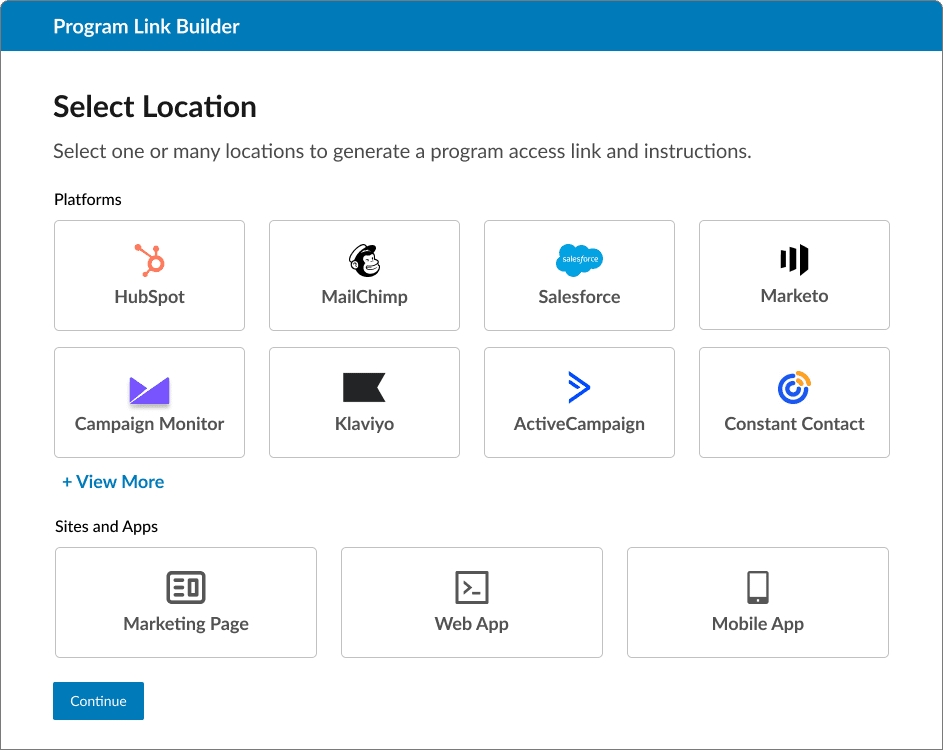Image resolution: width=943 pixels, height=750 pixels.
Task: Pick the ActiveCampaign text label
Action: coord(579,424)
